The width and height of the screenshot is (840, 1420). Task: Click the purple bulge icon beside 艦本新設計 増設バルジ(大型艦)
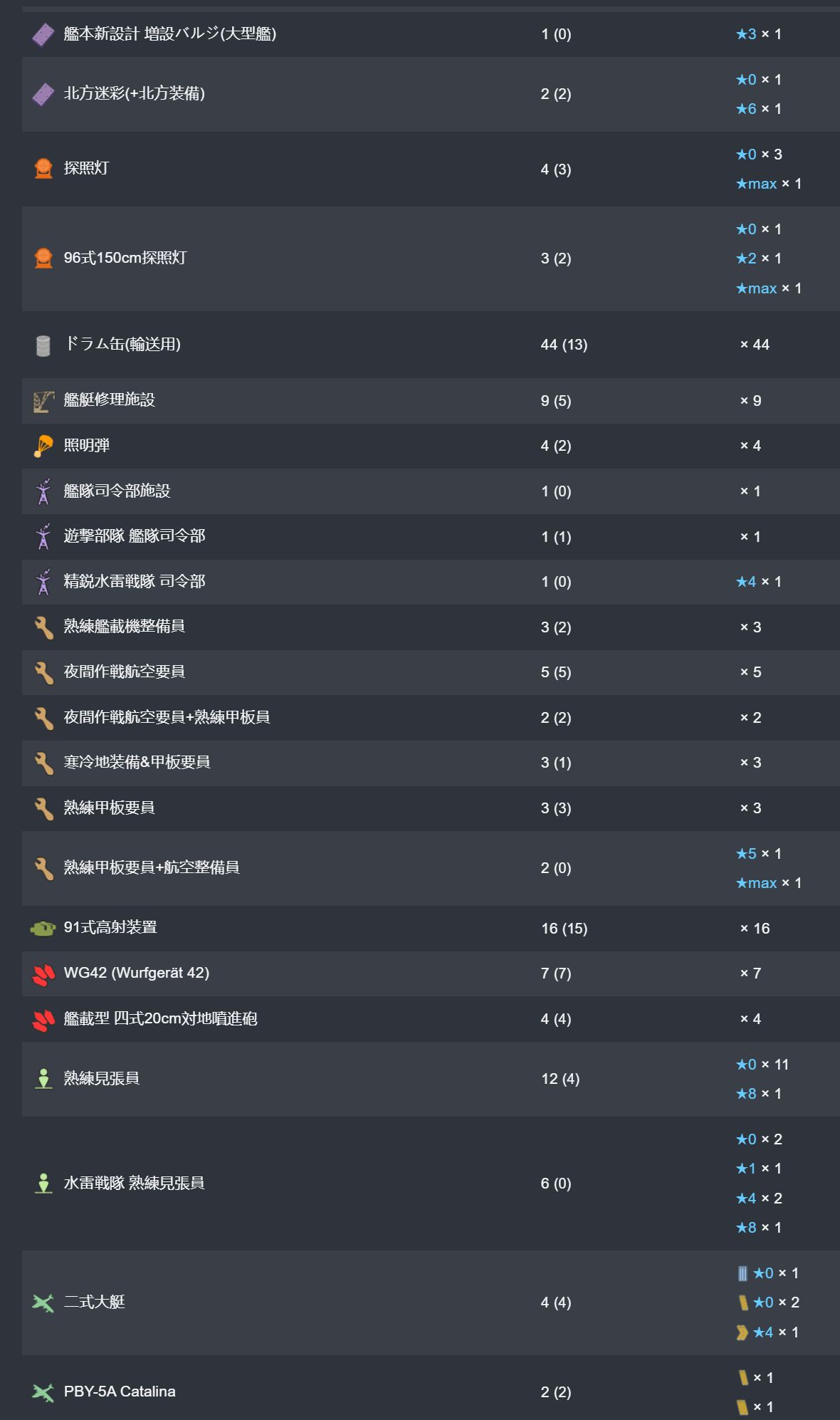click(43, 34)
